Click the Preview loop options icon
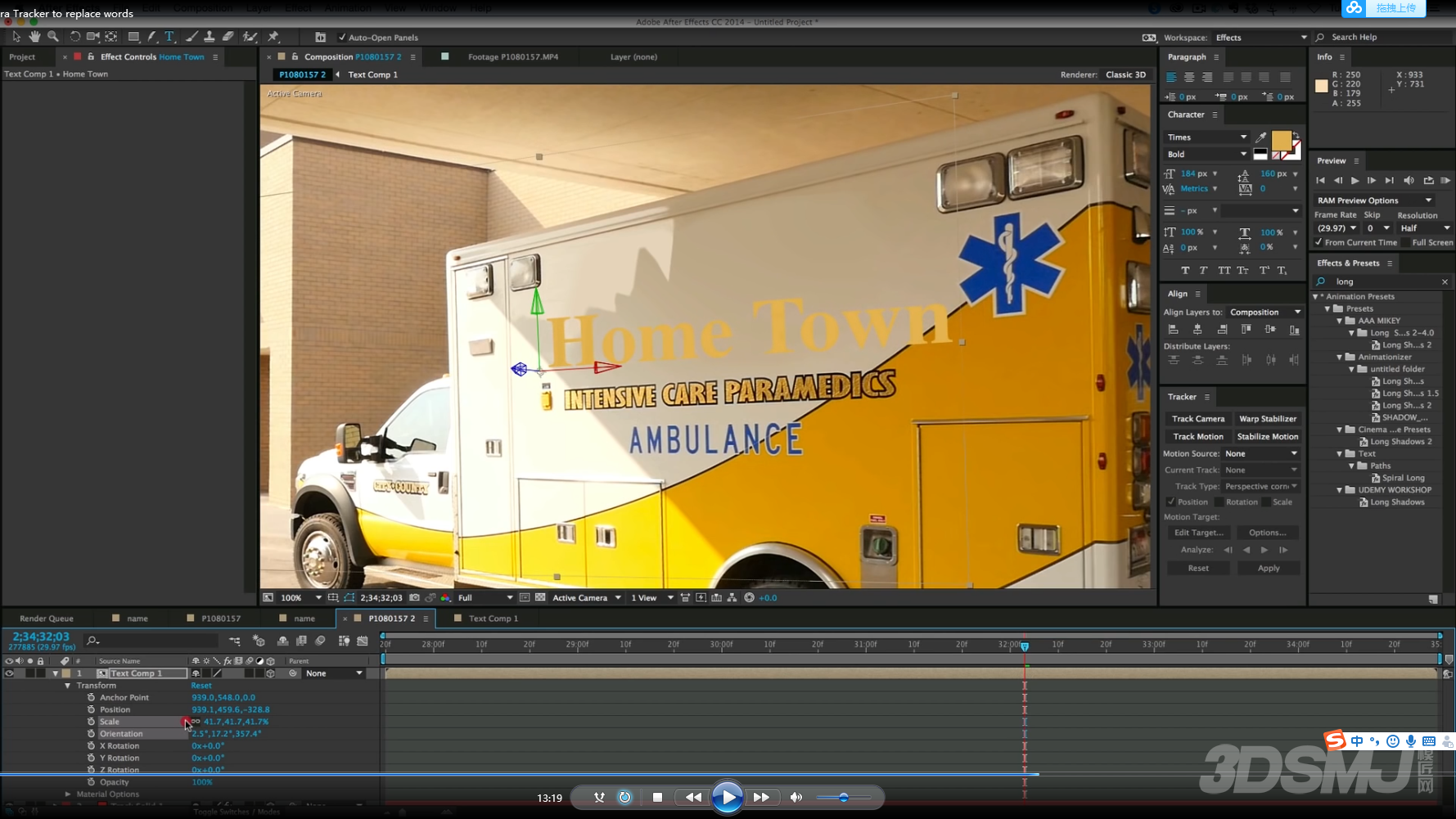Screen dimensions: 1456x819 (x=1428, y=181)
